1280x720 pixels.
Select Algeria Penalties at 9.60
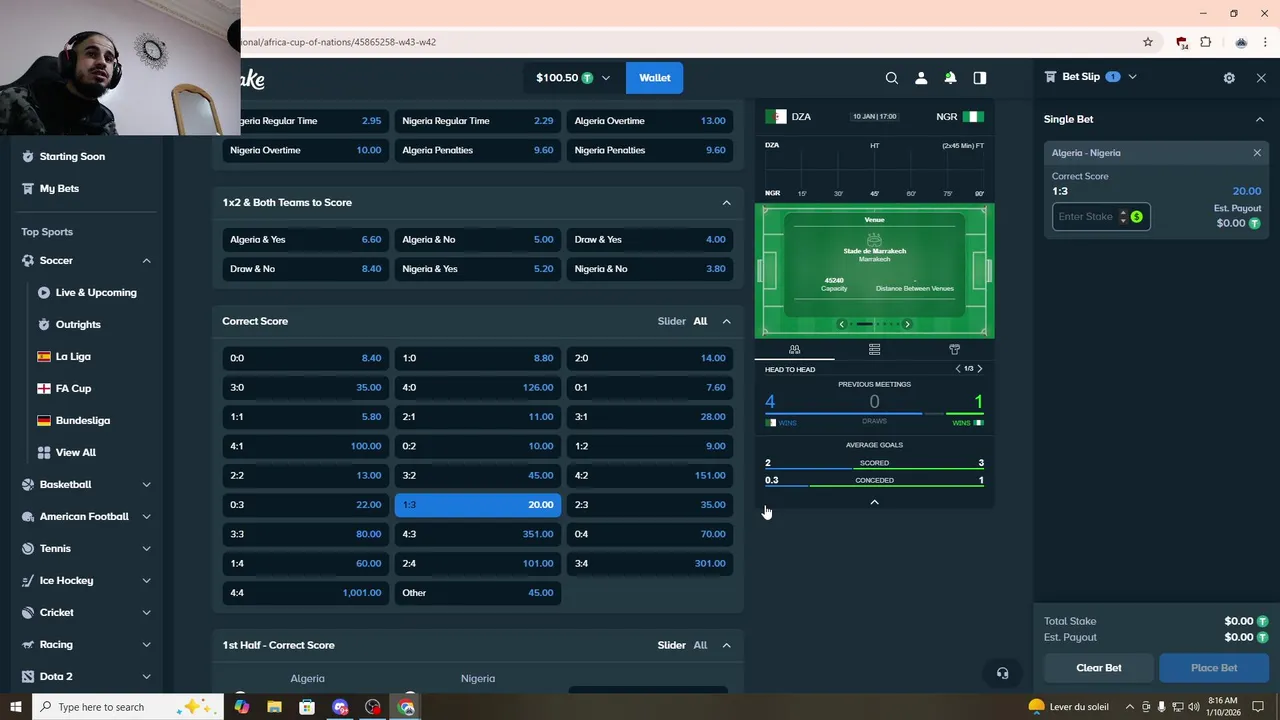click(478, 150)
